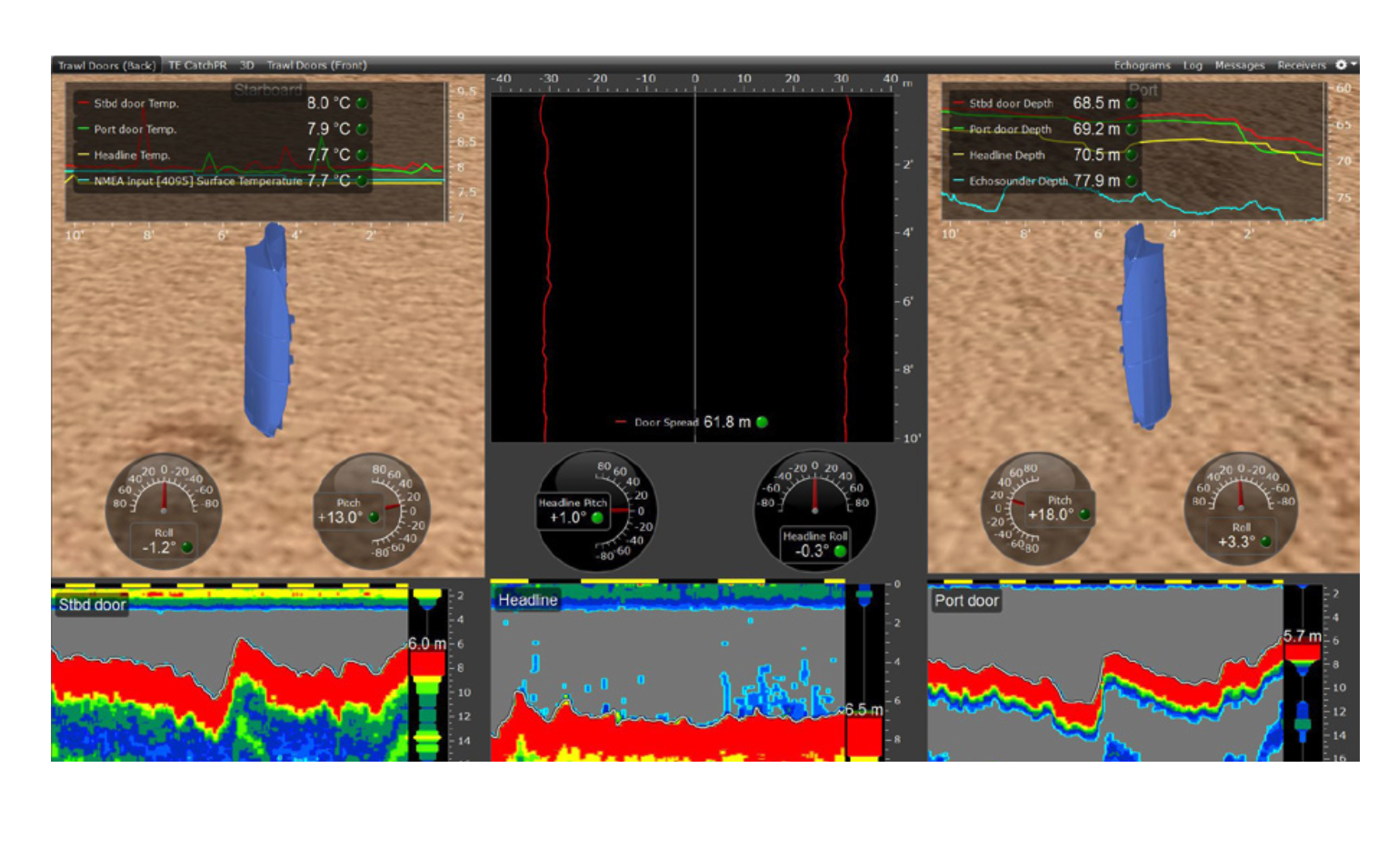Click the Echosounder Depth status indicator
The width and height of the screenshot is (1388, 868).
pos(1132,181)
